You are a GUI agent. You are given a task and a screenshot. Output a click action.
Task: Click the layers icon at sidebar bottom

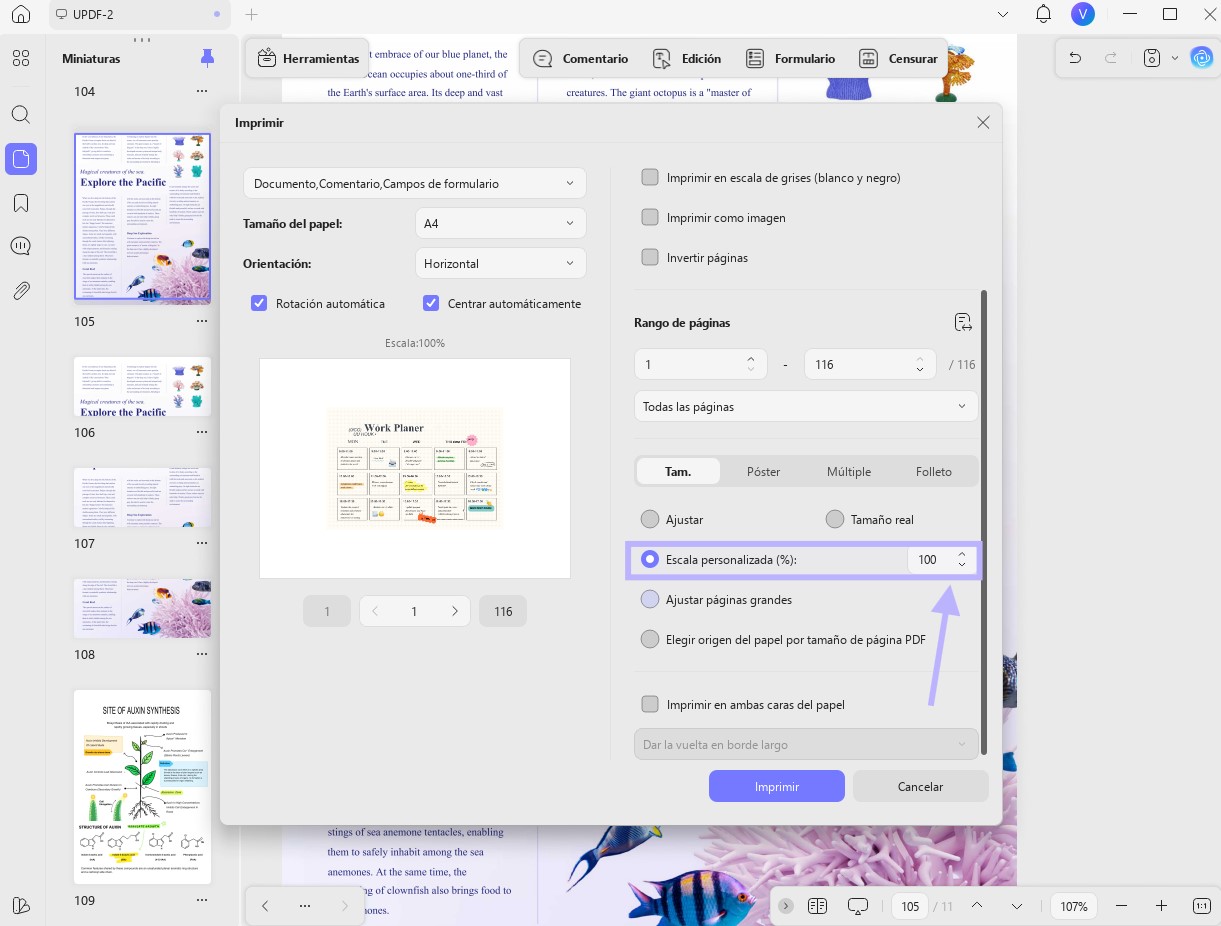[21, 905]
